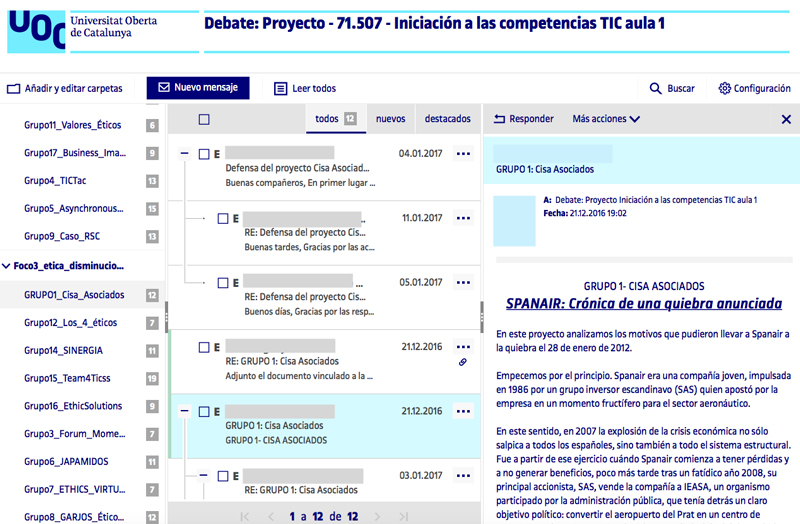
Task: Collapse the Foco3_etica_disminucio... folder
Action: click(6, 266)
